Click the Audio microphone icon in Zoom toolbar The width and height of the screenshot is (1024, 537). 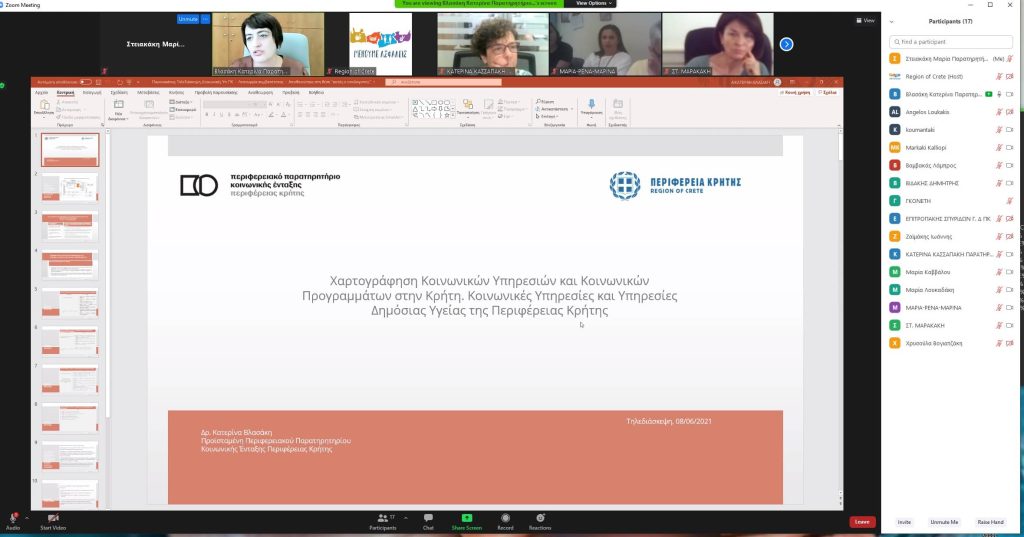tap(12, 518)
